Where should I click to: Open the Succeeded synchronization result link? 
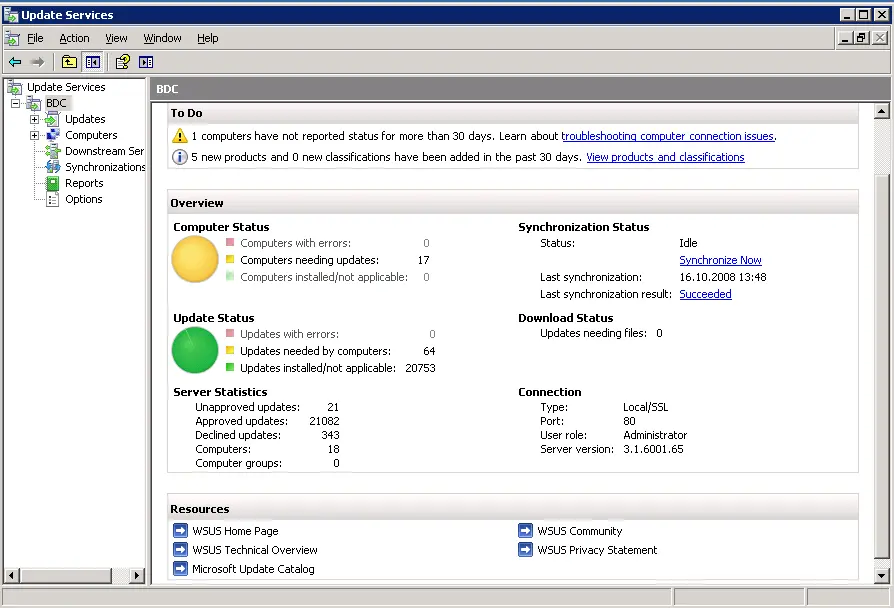coord(705,294)
